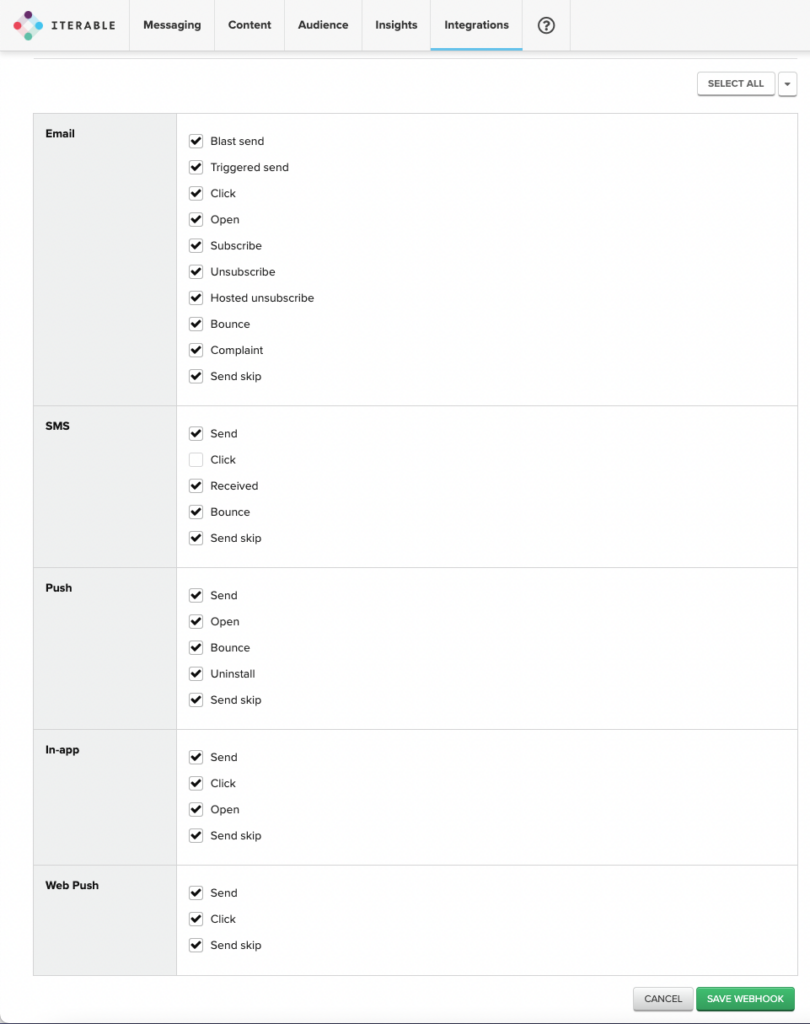Expand the Select All dropdown arrow
810x1024 pixels.
(787, 84)
